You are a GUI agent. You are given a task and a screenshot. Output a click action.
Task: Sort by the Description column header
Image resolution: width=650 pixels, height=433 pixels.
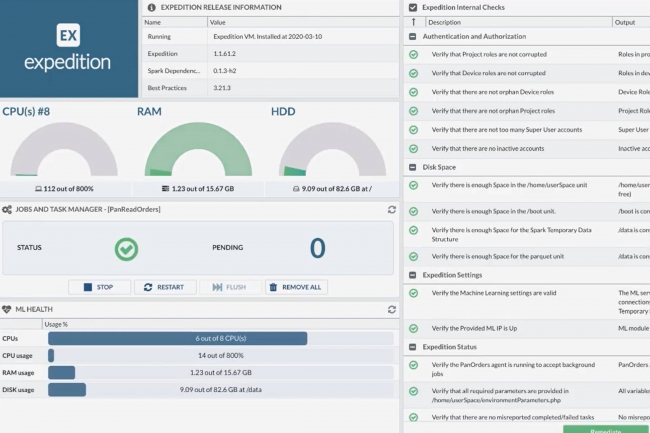pos(445,22)
